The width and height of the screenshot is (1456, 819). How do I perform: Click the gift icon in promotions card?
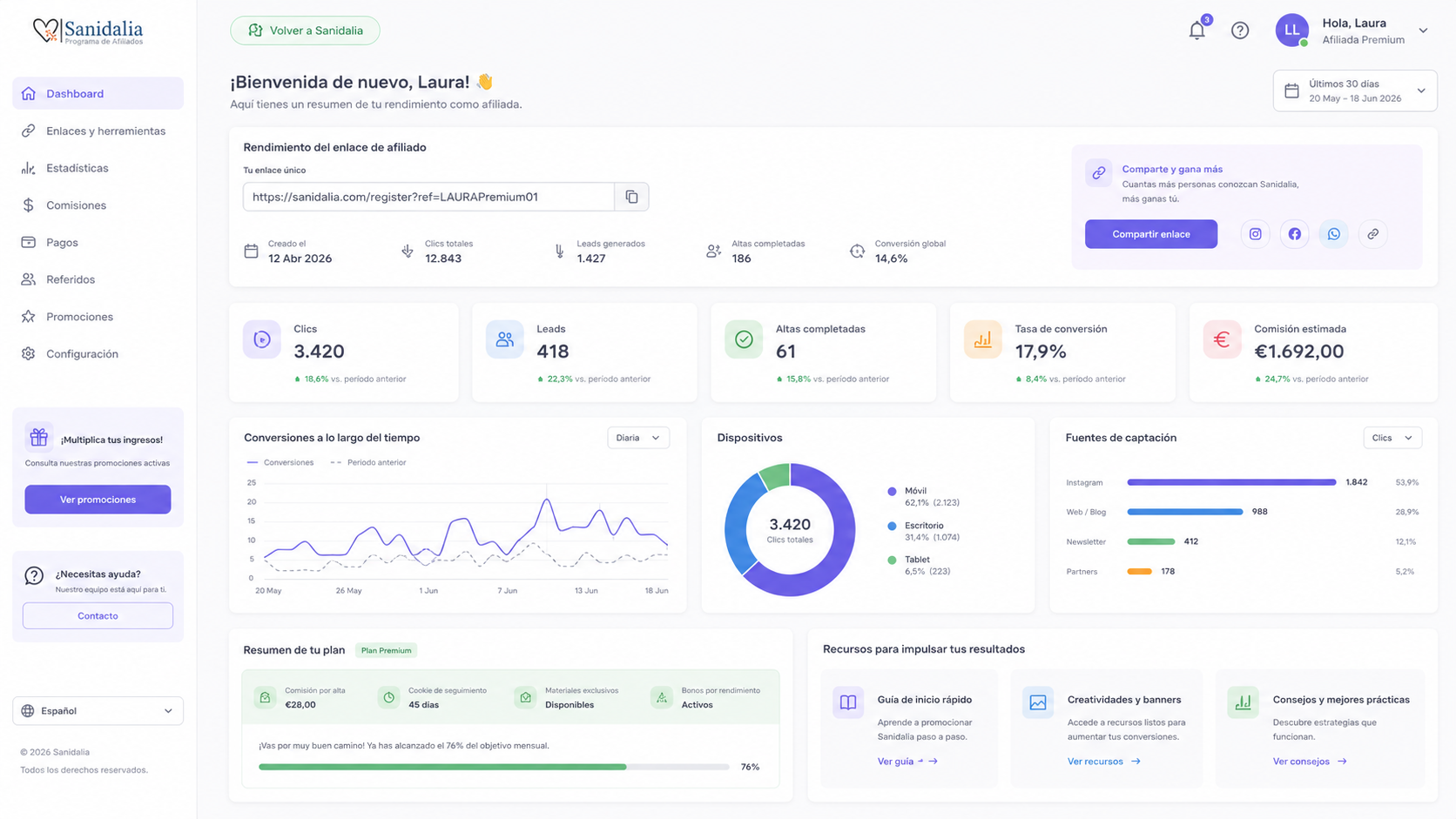38,437
